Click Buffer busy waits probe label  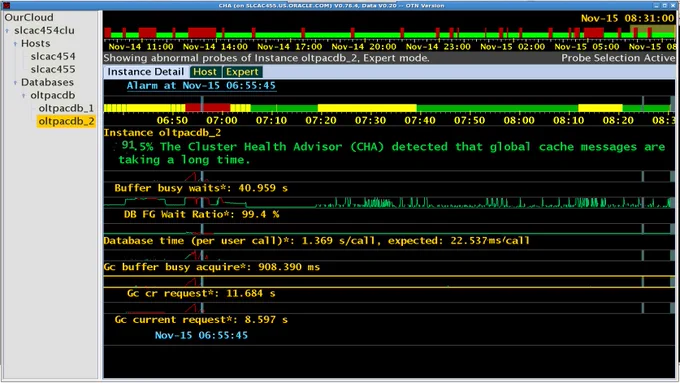[x=201, y=188]
